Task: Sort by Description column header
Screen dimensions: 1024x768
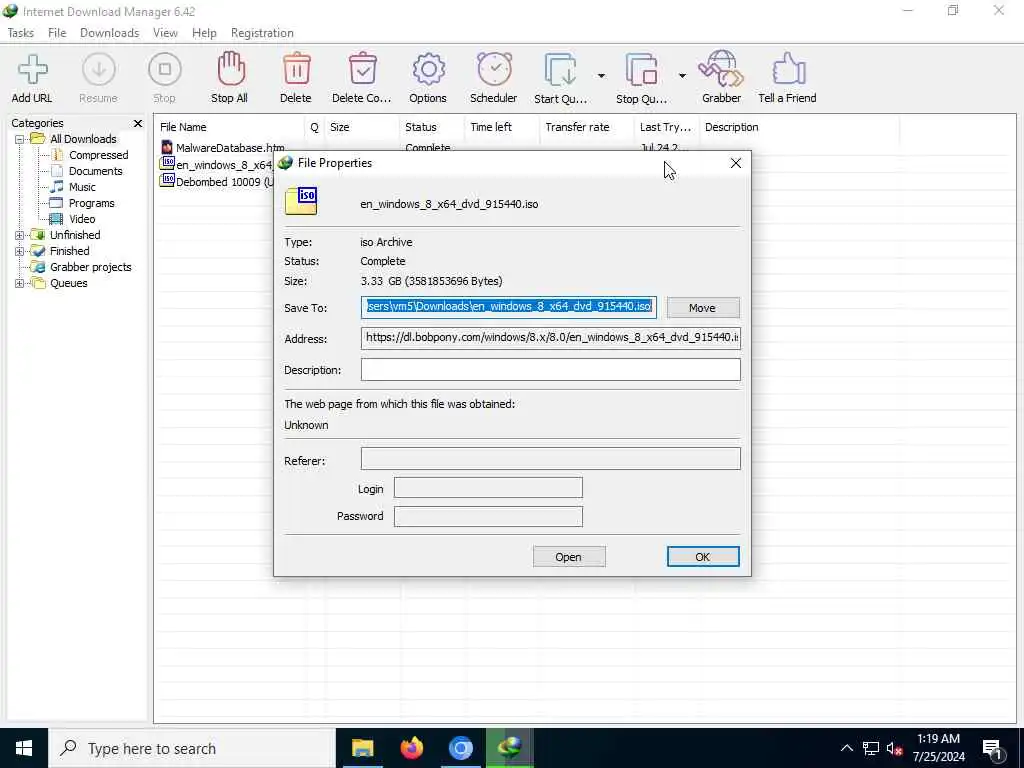Action: pos(799,127)
